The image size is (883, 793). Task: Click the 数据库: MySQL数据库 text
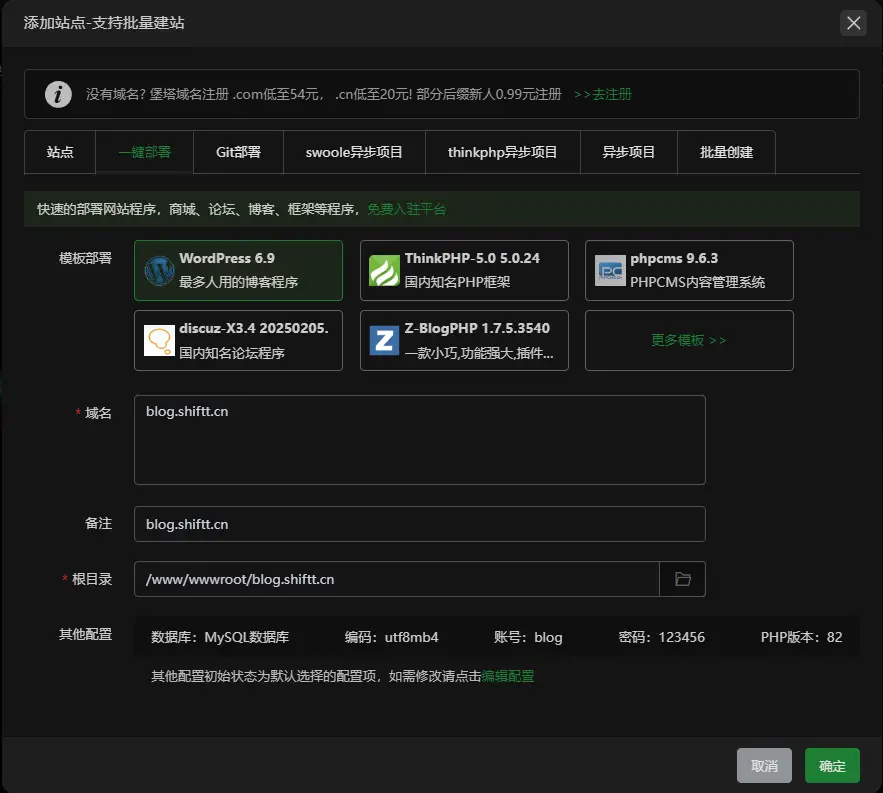(220, 637)
